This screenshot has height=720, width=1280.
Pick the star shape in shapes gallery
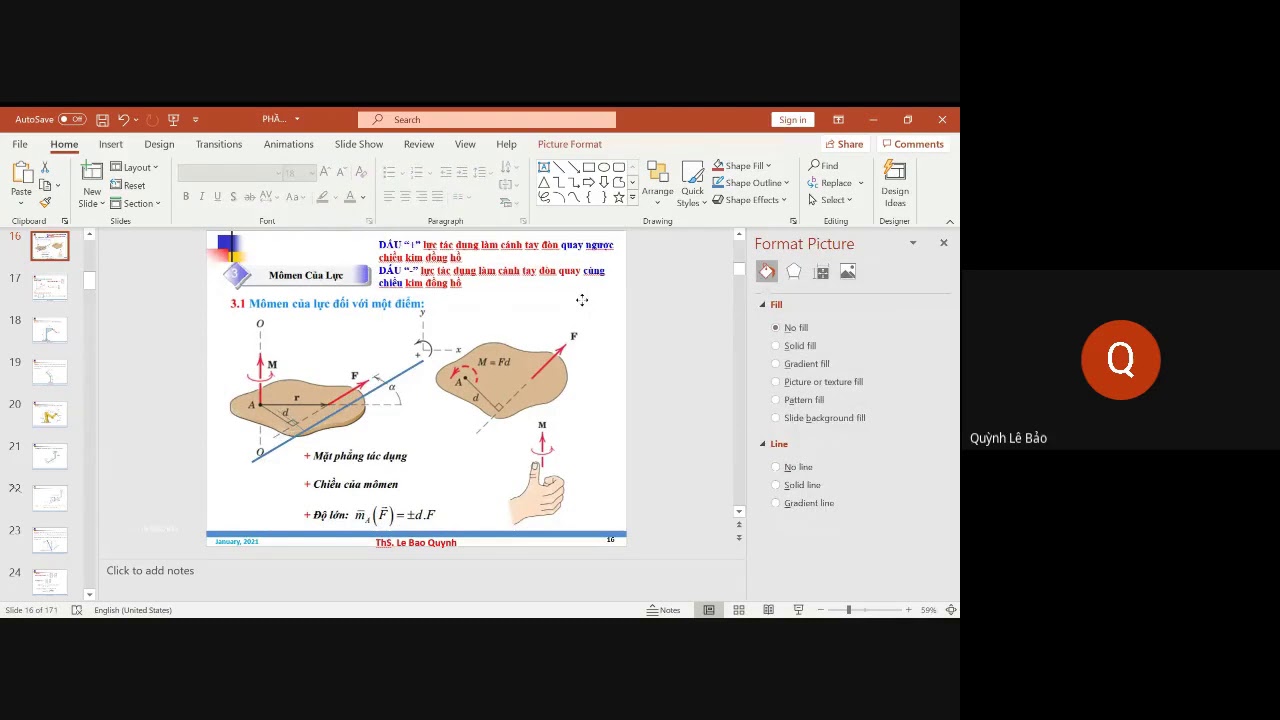[x=619, y=197]
